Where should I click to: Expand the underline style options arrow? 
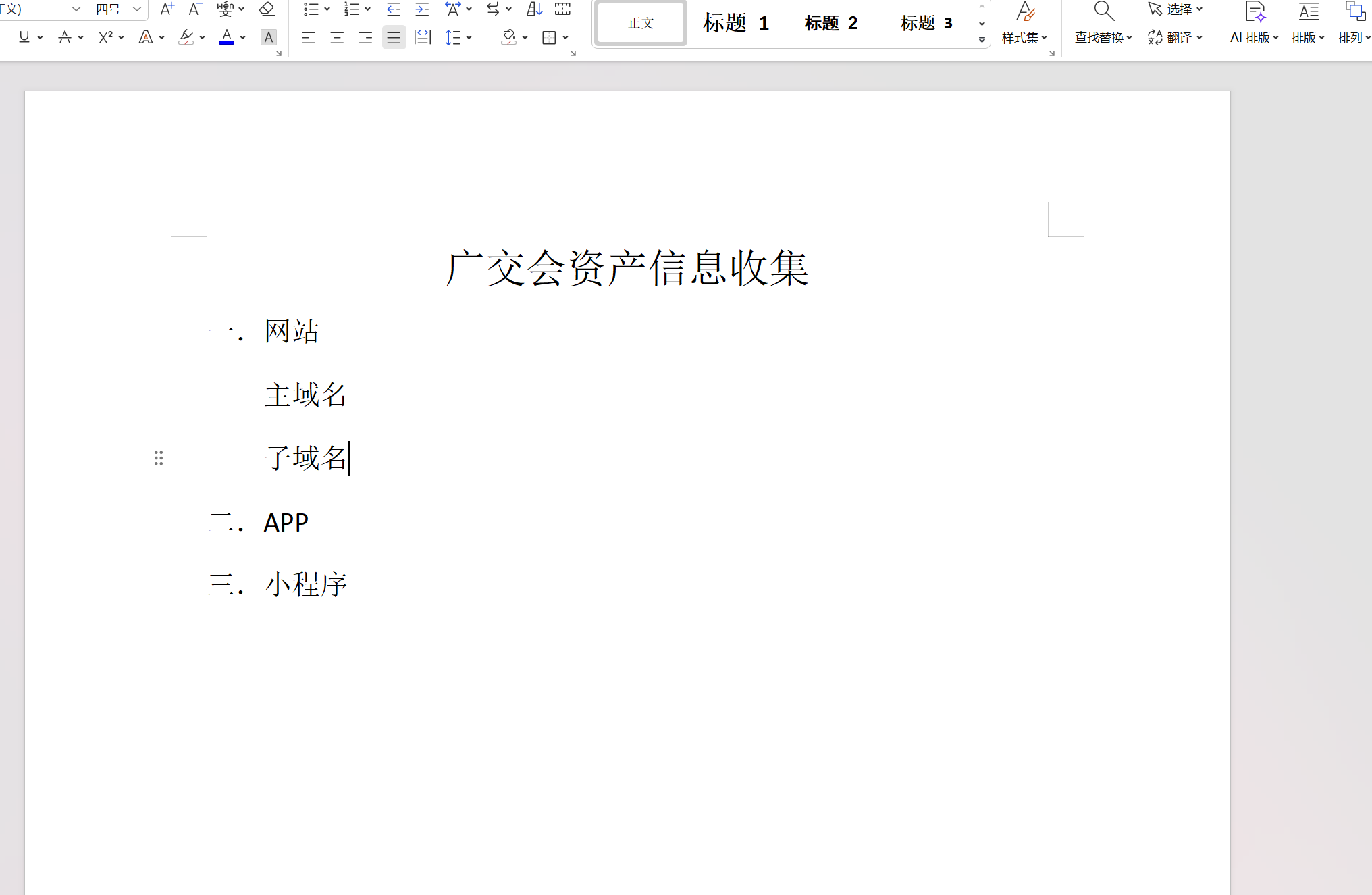point(41,37)
